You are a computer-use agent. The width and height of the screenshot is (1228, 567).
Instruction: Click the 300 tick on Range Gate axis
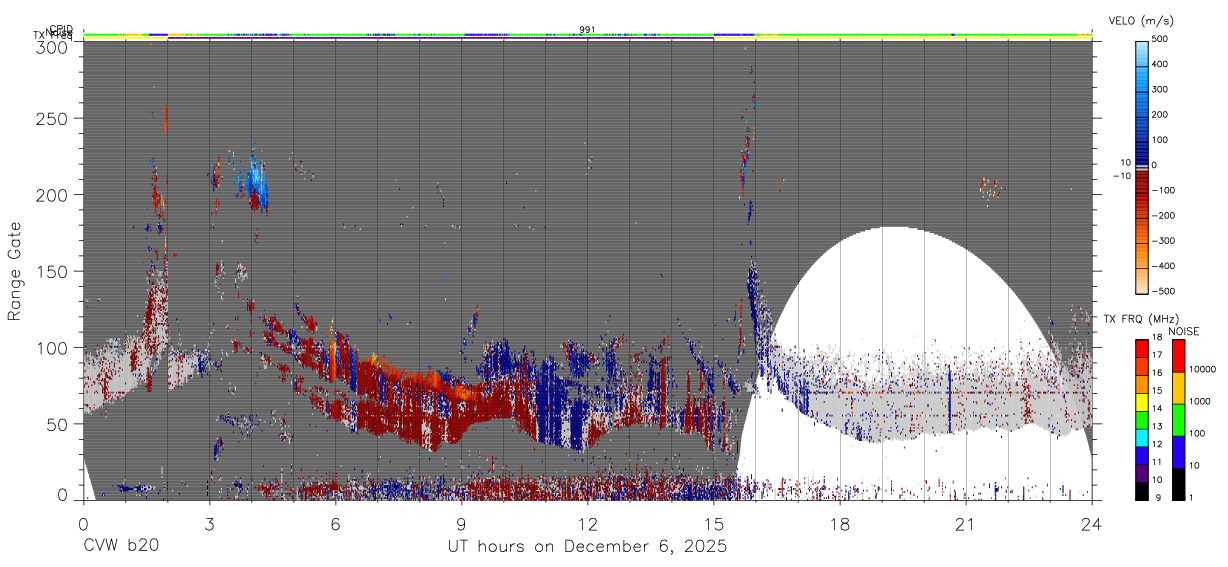54,47
